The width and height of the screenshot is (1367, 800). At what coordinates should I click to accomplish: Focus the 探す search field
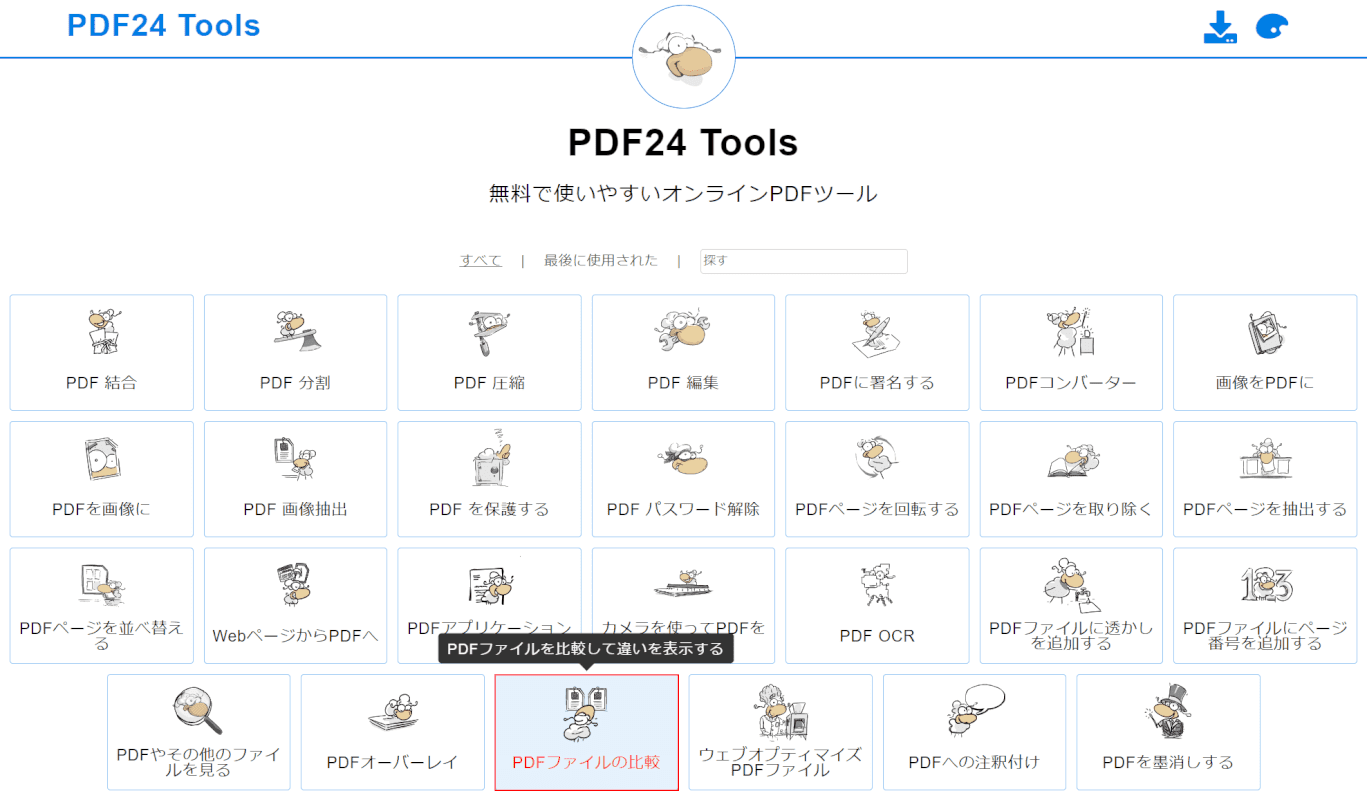[x=804, y=261]
